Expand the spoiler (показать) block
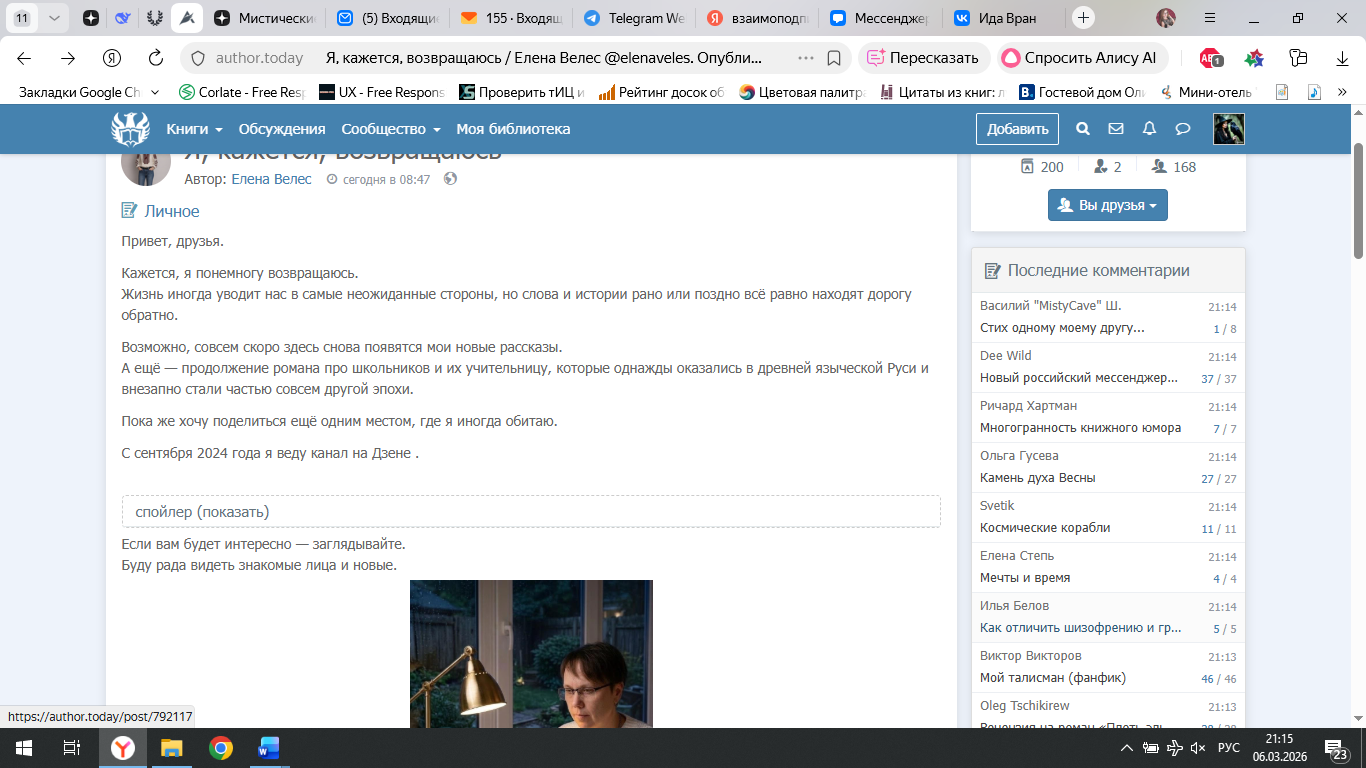This screenshot has height=768, width=1366. tap(530, 512)
